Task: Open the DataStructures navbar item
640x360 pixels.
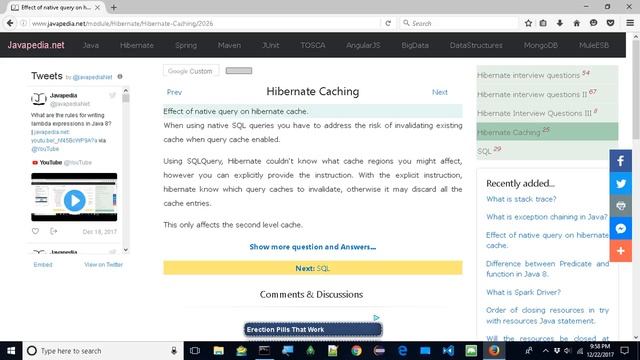Action: 476,45
